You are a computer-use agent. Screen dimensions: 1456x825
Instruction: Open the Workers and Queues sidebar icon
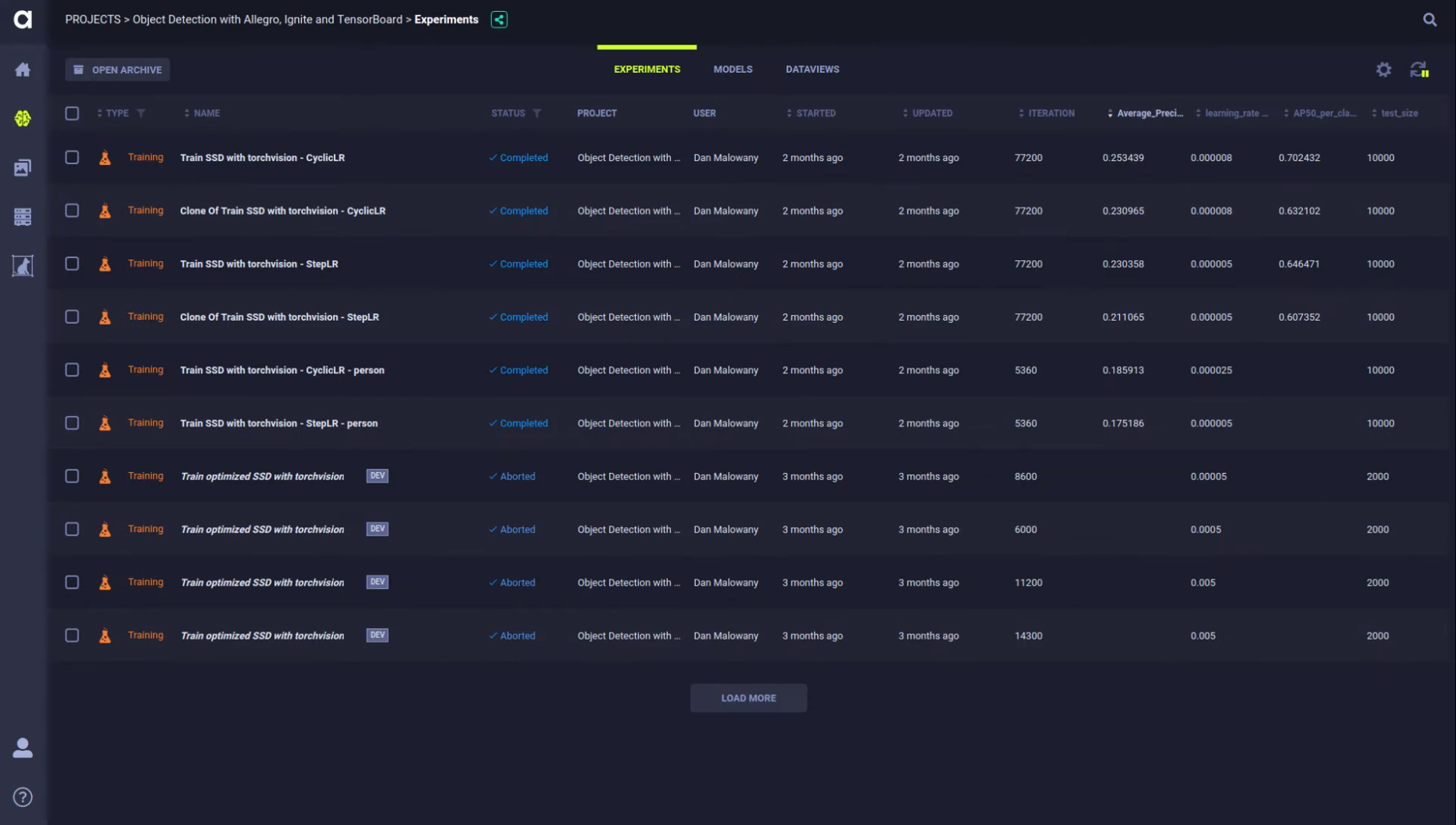23,217
